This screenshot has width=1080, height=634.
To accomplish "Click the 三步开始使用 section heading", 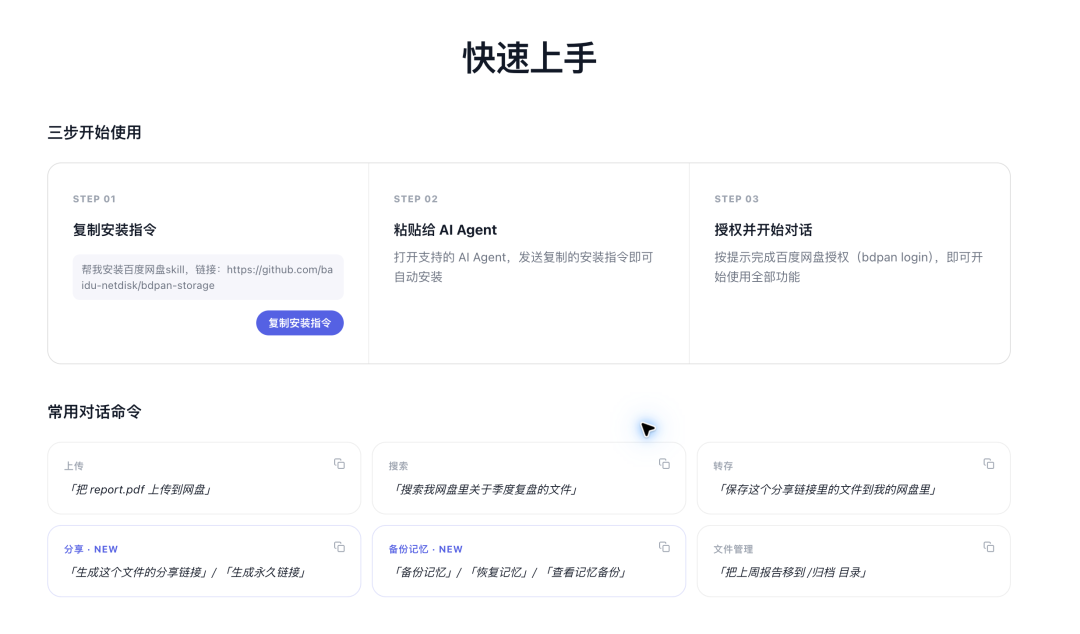I will click(x=94, y=132).
